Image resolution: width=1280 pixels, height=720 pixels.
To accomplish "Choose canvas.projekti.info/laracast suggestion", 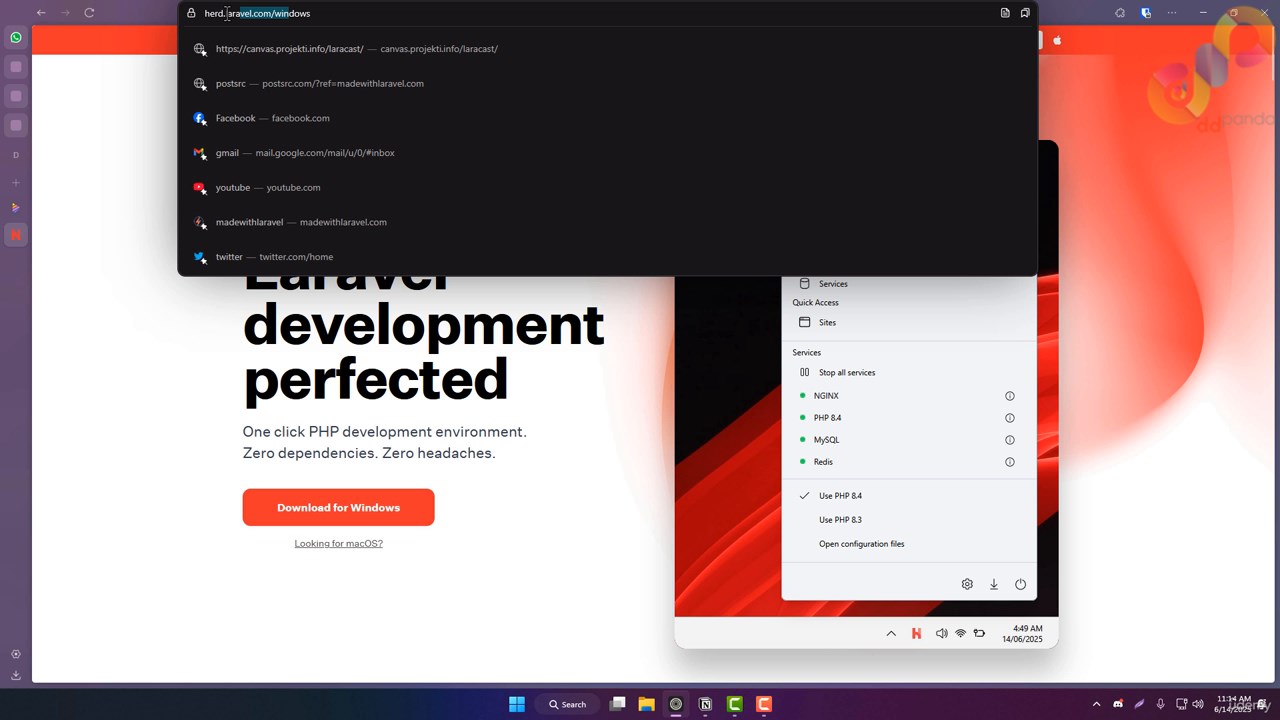I will pyautogui.click(x=607, y=49).
